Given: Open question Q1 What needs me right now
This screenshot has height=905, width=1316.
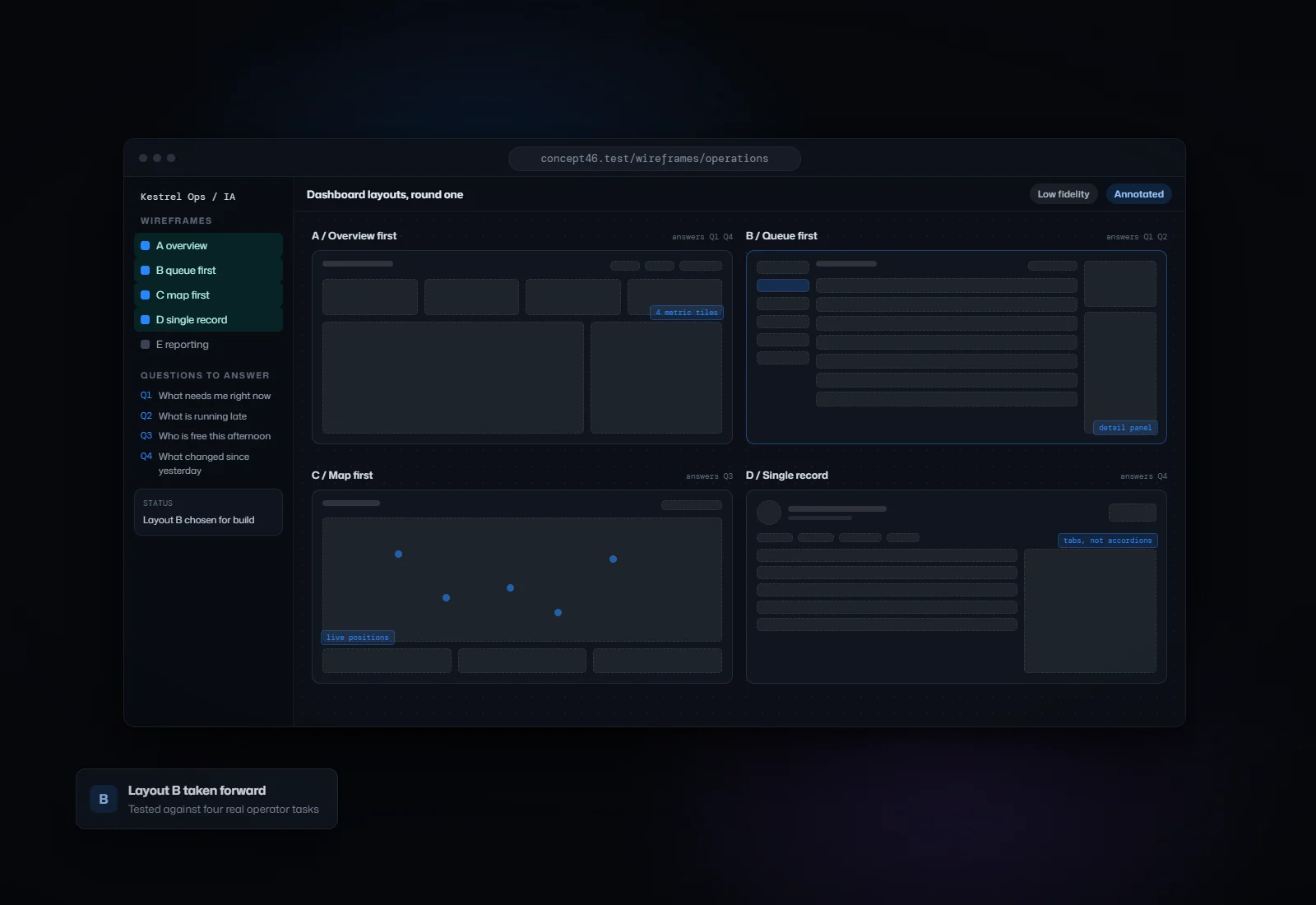Looking at the screenshot, I should pyautogui.click(x=206, y=396).
